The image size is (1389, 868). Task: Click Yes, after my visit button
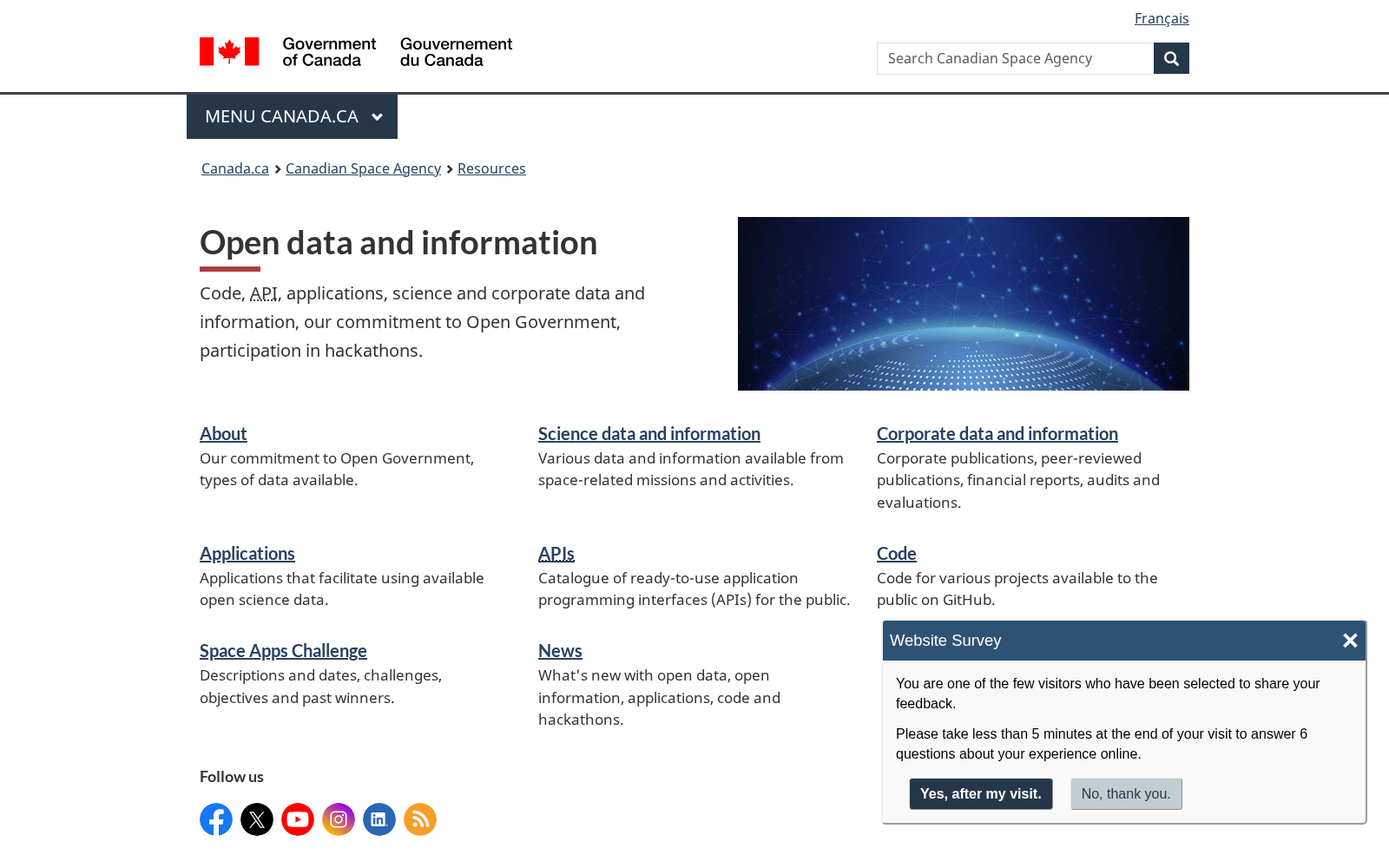click(981, 794)
